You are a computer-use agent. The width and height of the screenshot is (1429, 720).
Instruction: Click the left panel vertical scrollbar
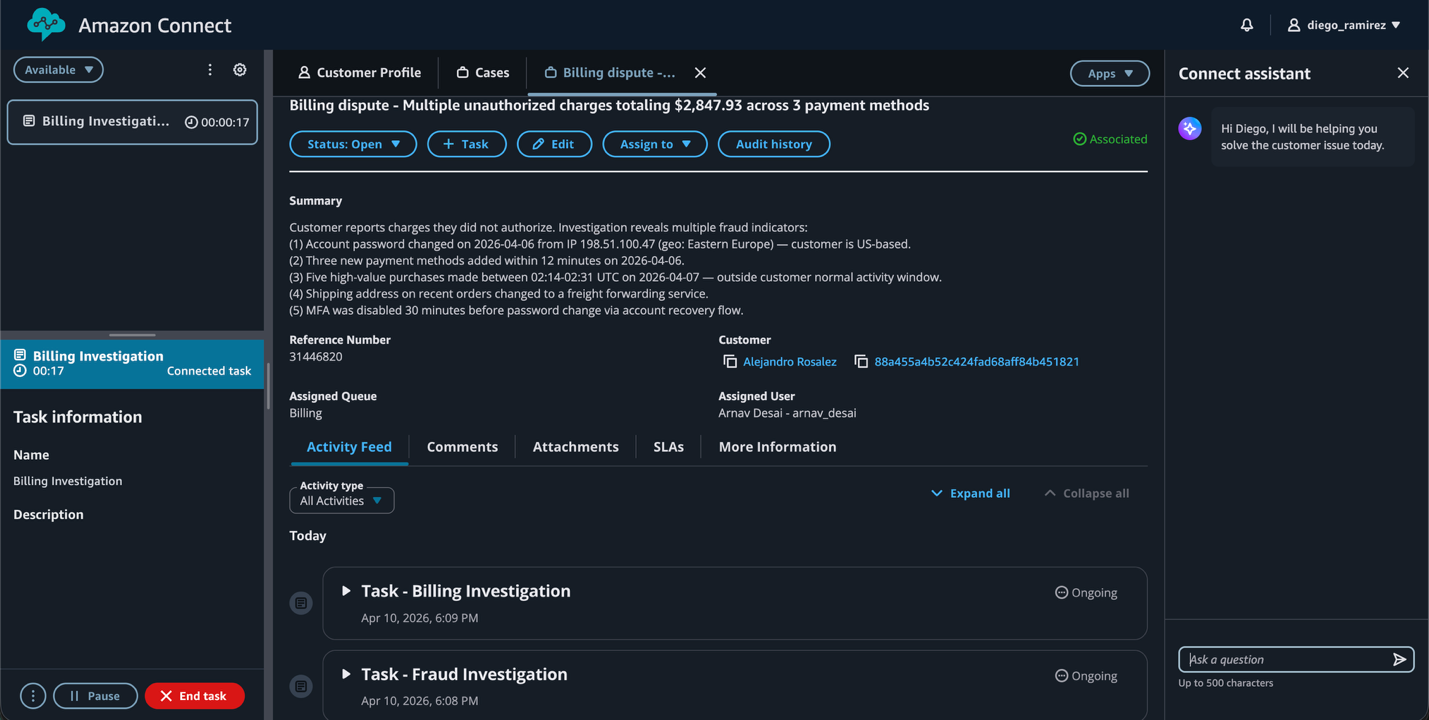coord(268,385)
